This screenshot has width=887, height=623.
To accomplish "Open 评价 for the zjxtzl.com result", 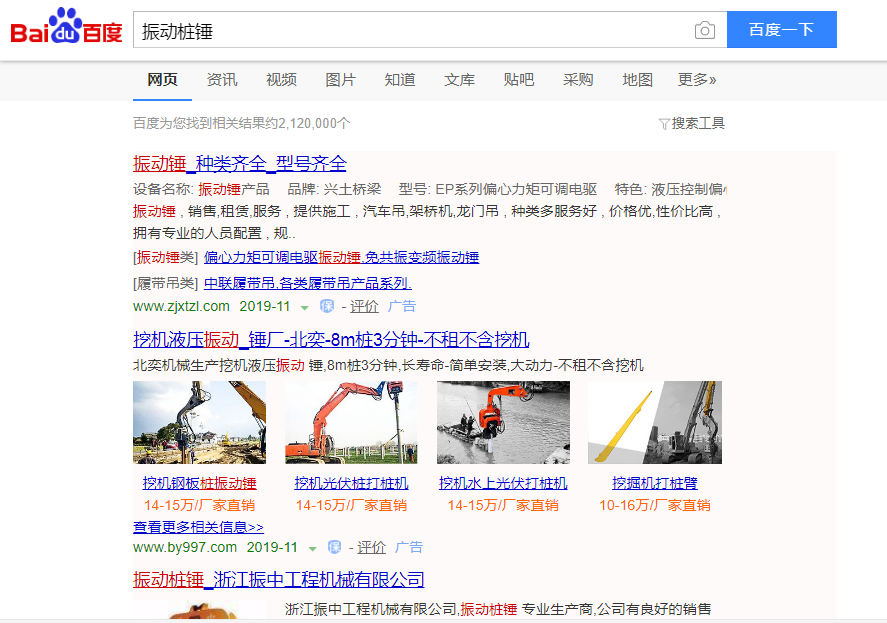I will [364, 307].
